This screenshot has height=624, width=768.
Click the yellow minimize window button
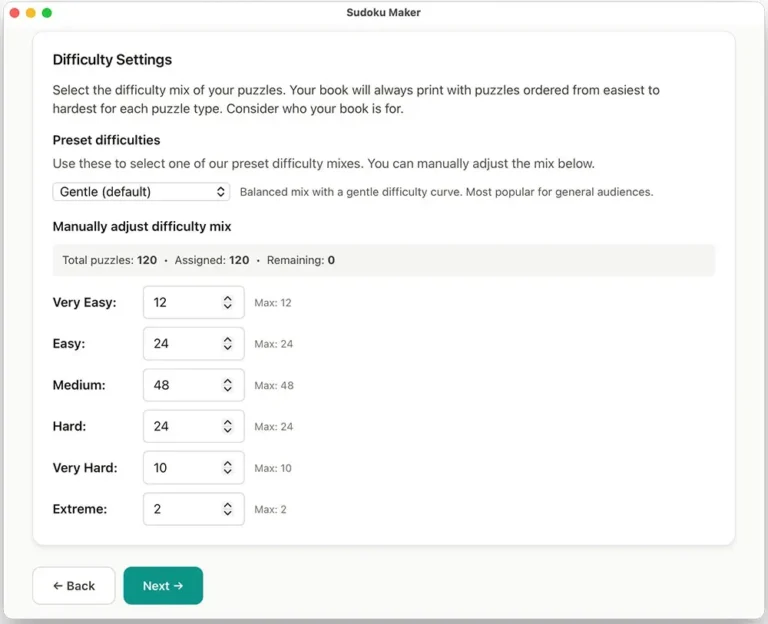[31, 13]
